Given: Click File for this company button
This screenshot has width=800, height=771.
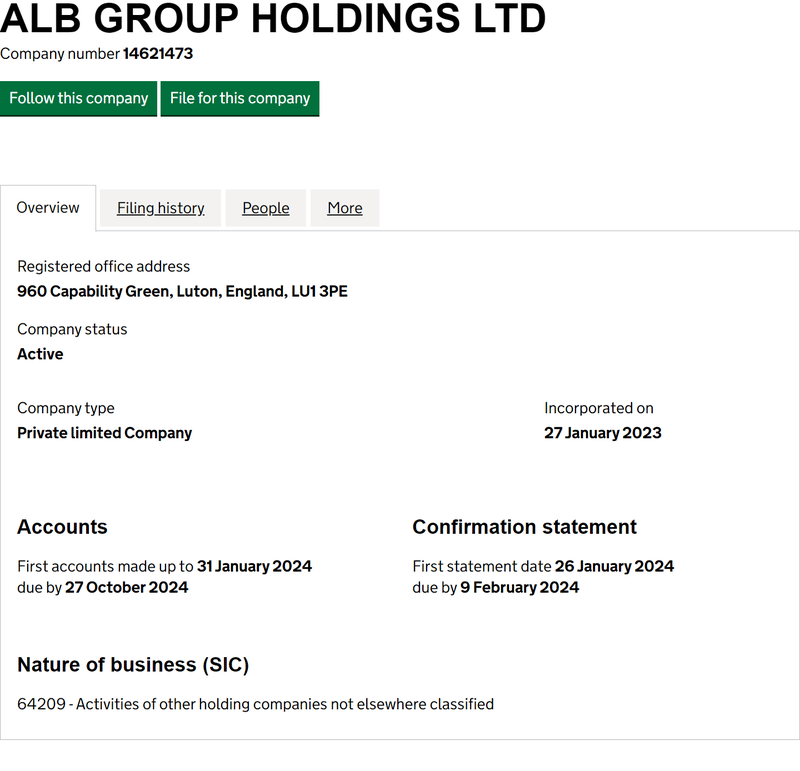Looking at the screenshot, I should tap(240, 98).
